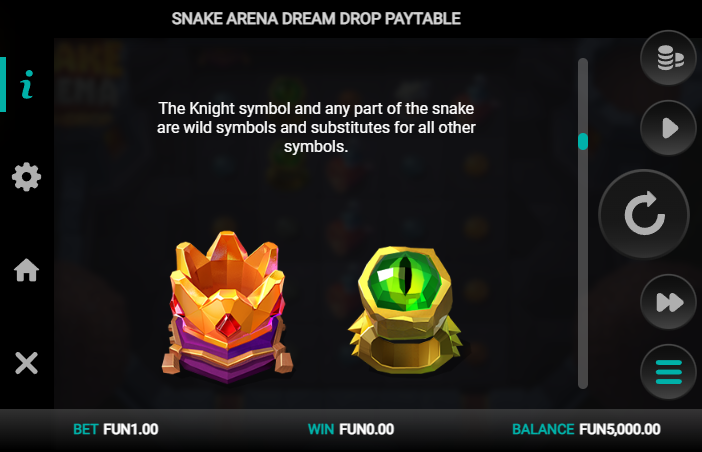The height and width of the screenshot is (452, 702).
Task: Click the Snake Arena Dream Drop Paytable title
Action: 316,19
